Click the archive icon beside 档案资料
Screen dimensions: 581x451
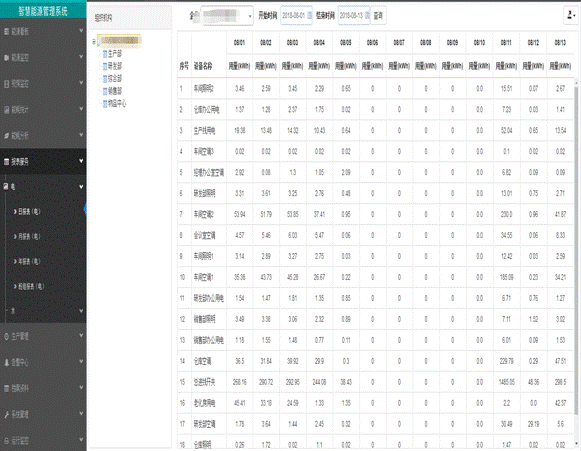[x=6, y=388]
